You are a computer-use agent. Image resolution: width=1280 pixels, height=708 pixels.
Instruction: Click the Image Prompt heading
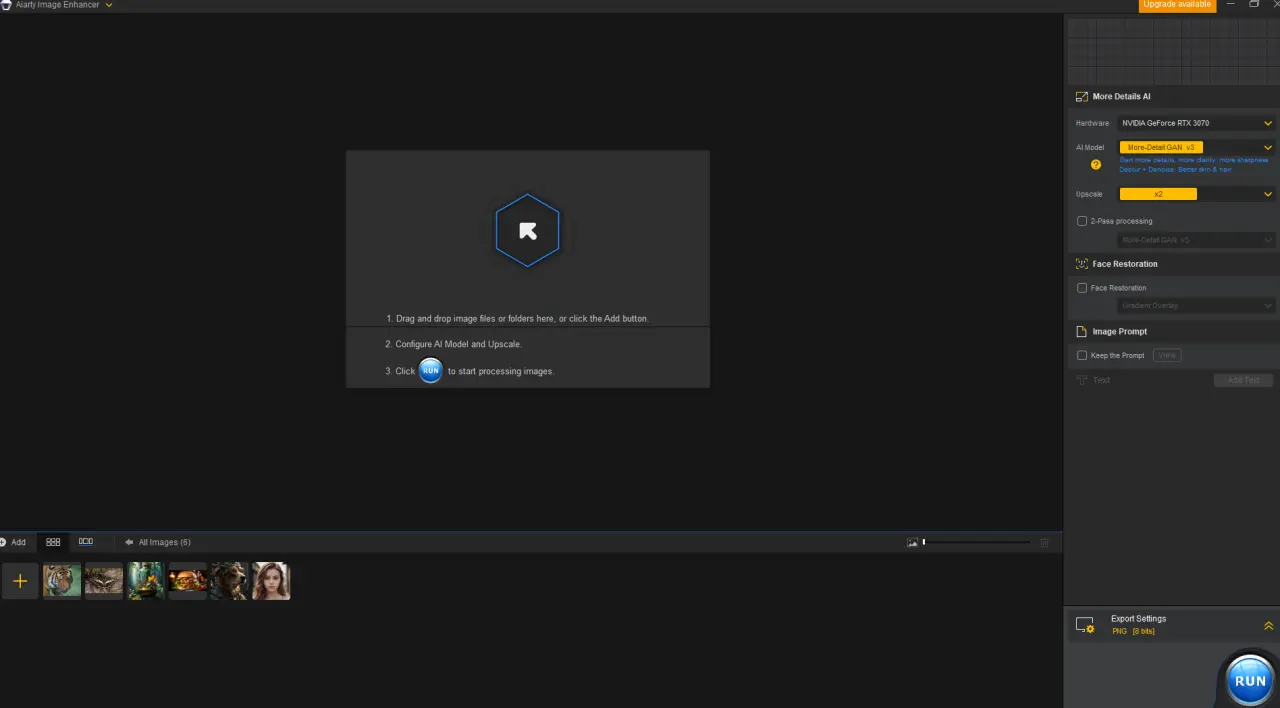point(1119,331)
